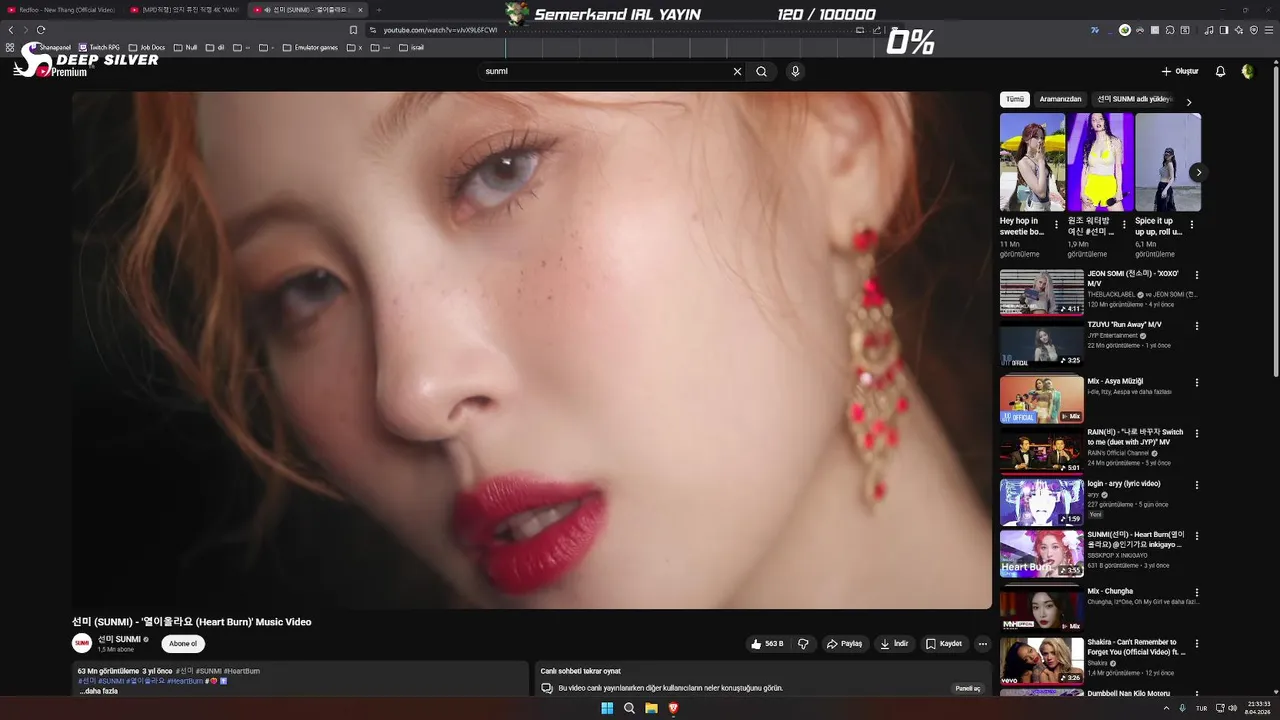Image resolution: width=1280 pixels, height=720 pixels.
Task: Bookmark this page using the bookmark icon
Action: [353, 30]
